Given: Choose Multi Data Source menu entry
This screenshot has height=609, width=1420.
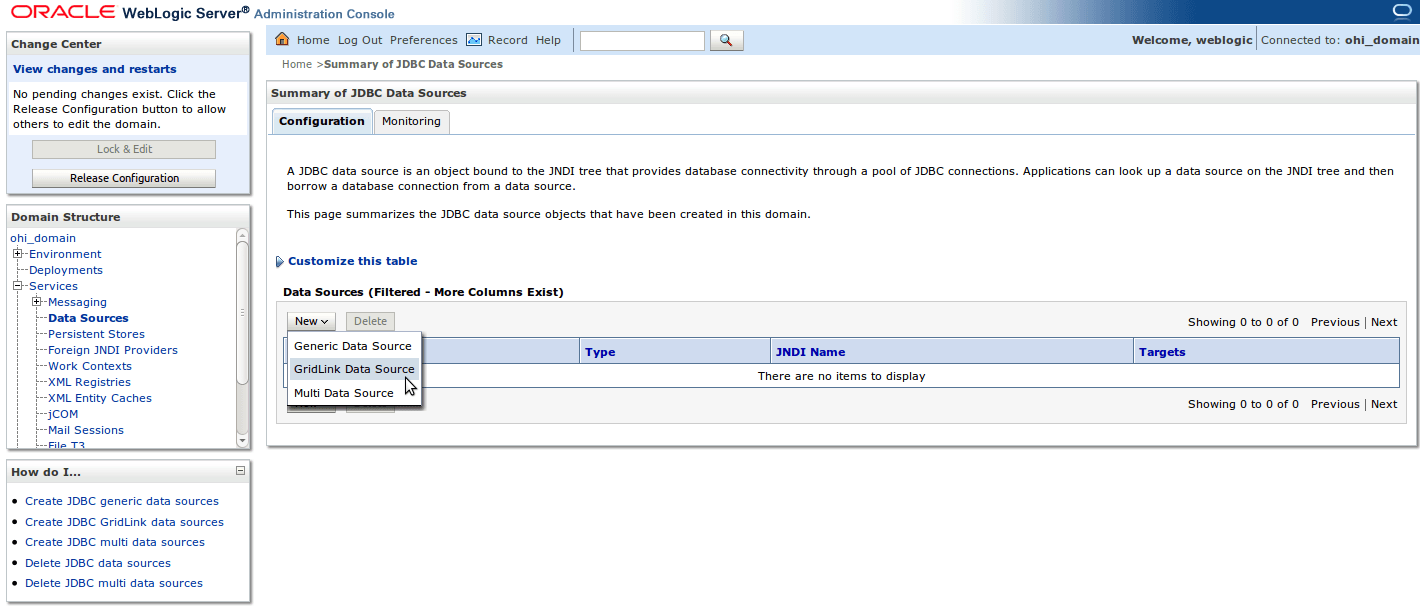Looking at the screenshot, I should [x=344, y=393].
